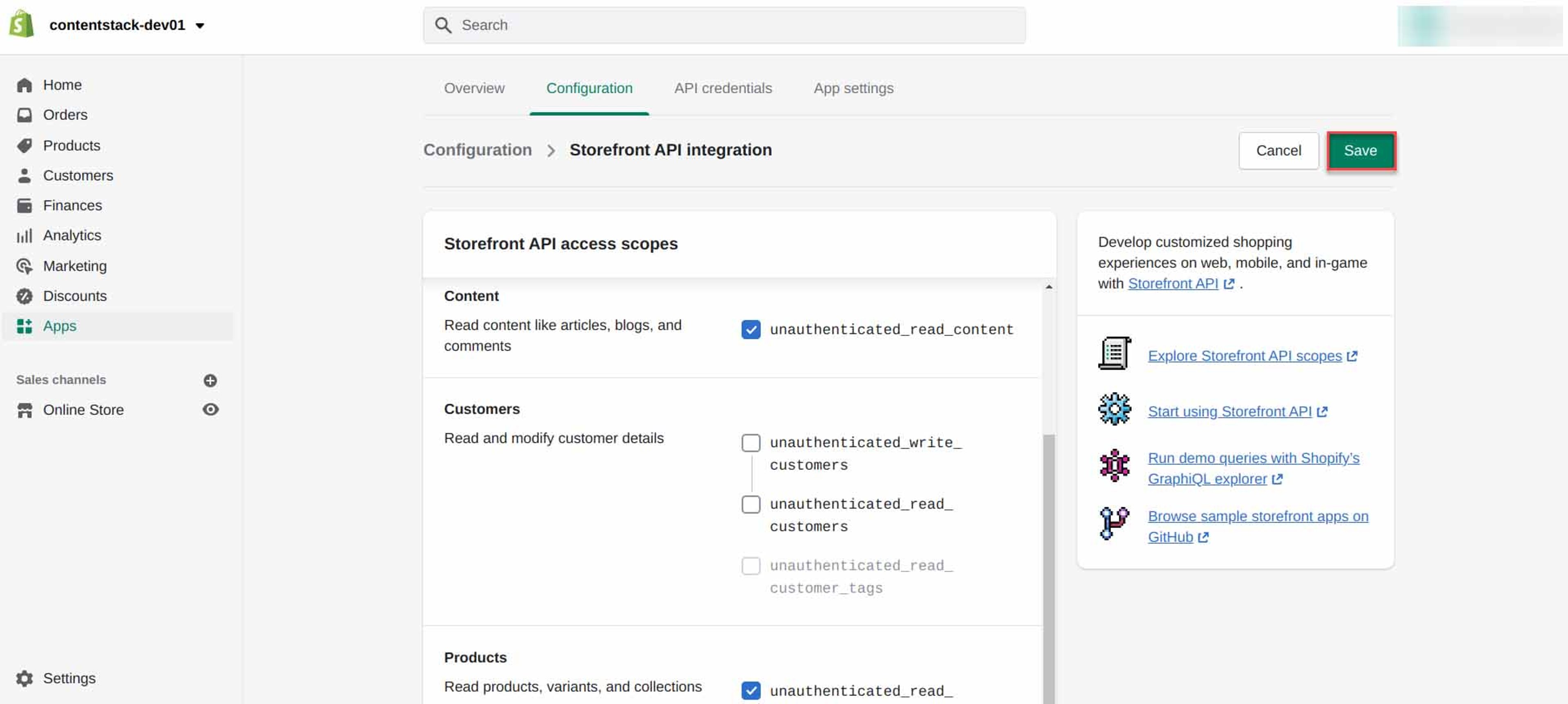Click the 'Storefront API access scopes' heading

coord(561,243)
